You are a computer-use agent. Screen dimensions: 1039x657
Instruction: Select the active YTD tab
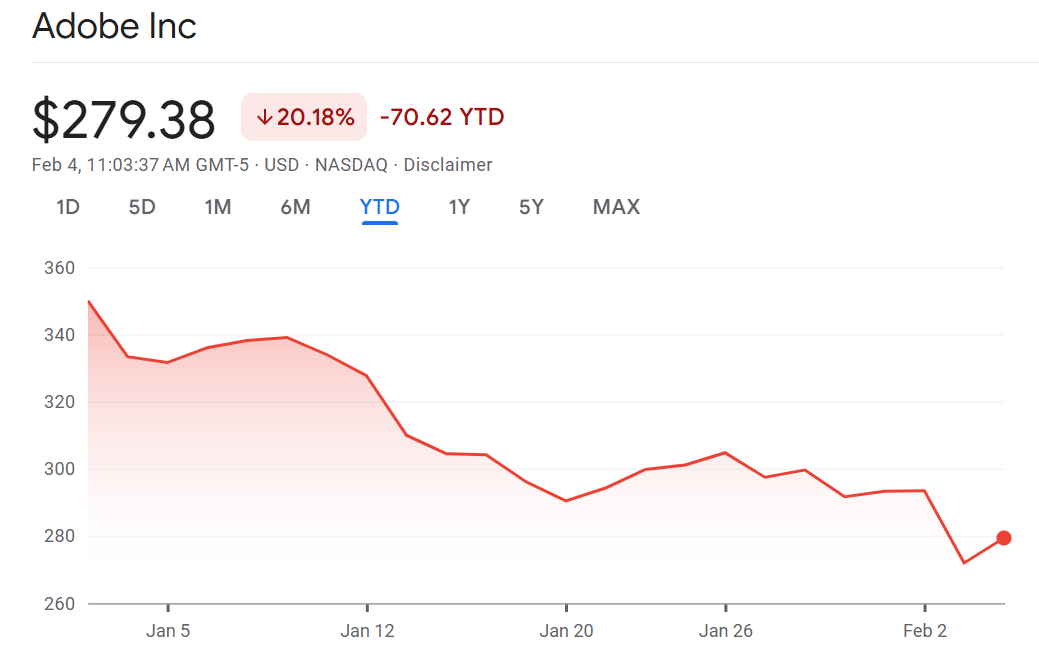tap(380, 207)
